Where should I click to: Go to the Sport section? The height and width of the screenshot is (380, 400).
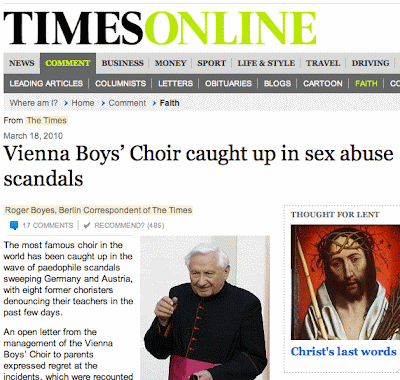coord(211,63)
